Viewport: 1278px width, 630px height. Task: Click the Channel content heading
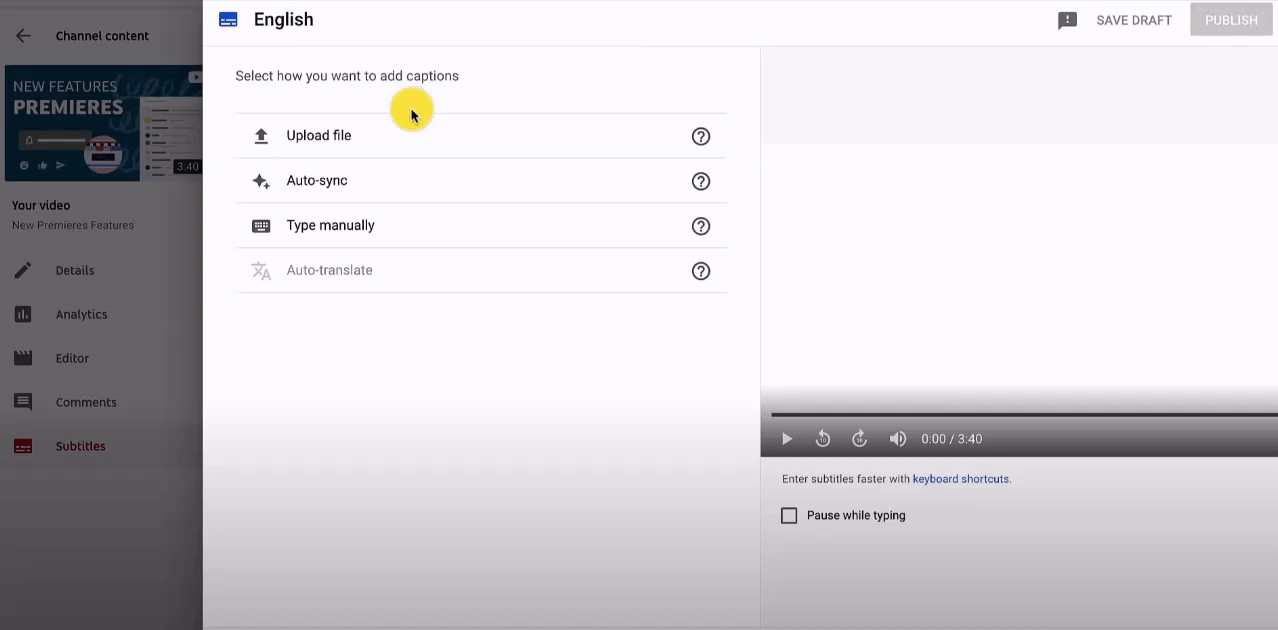(102, 36)
